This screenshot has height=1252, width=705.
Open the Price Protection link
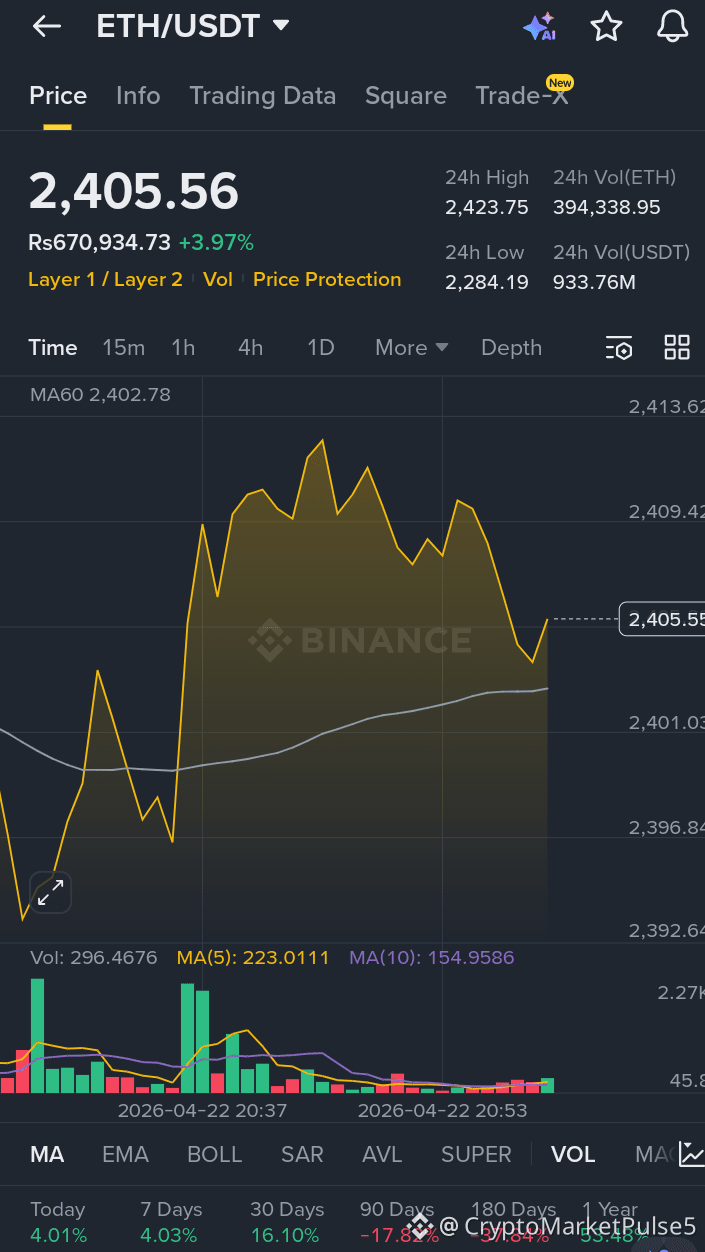pos(327,280)
